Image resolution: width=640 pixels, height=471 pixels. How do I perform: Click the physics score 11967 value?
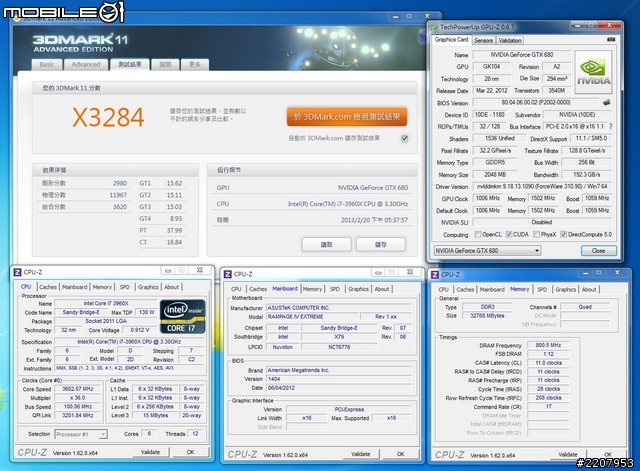point(118,195)
